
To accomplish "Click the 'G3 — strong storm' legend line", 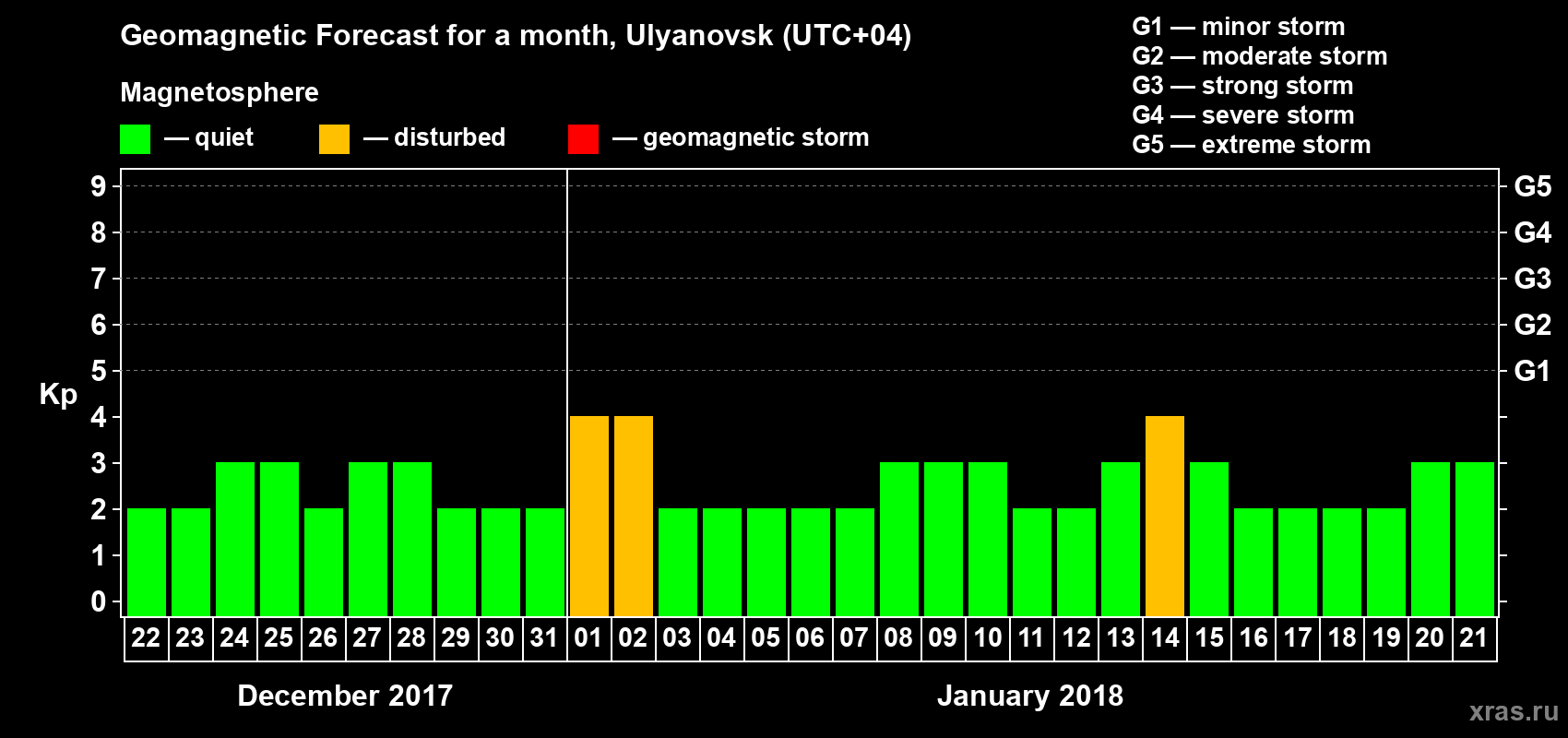I will (1243, 86).
